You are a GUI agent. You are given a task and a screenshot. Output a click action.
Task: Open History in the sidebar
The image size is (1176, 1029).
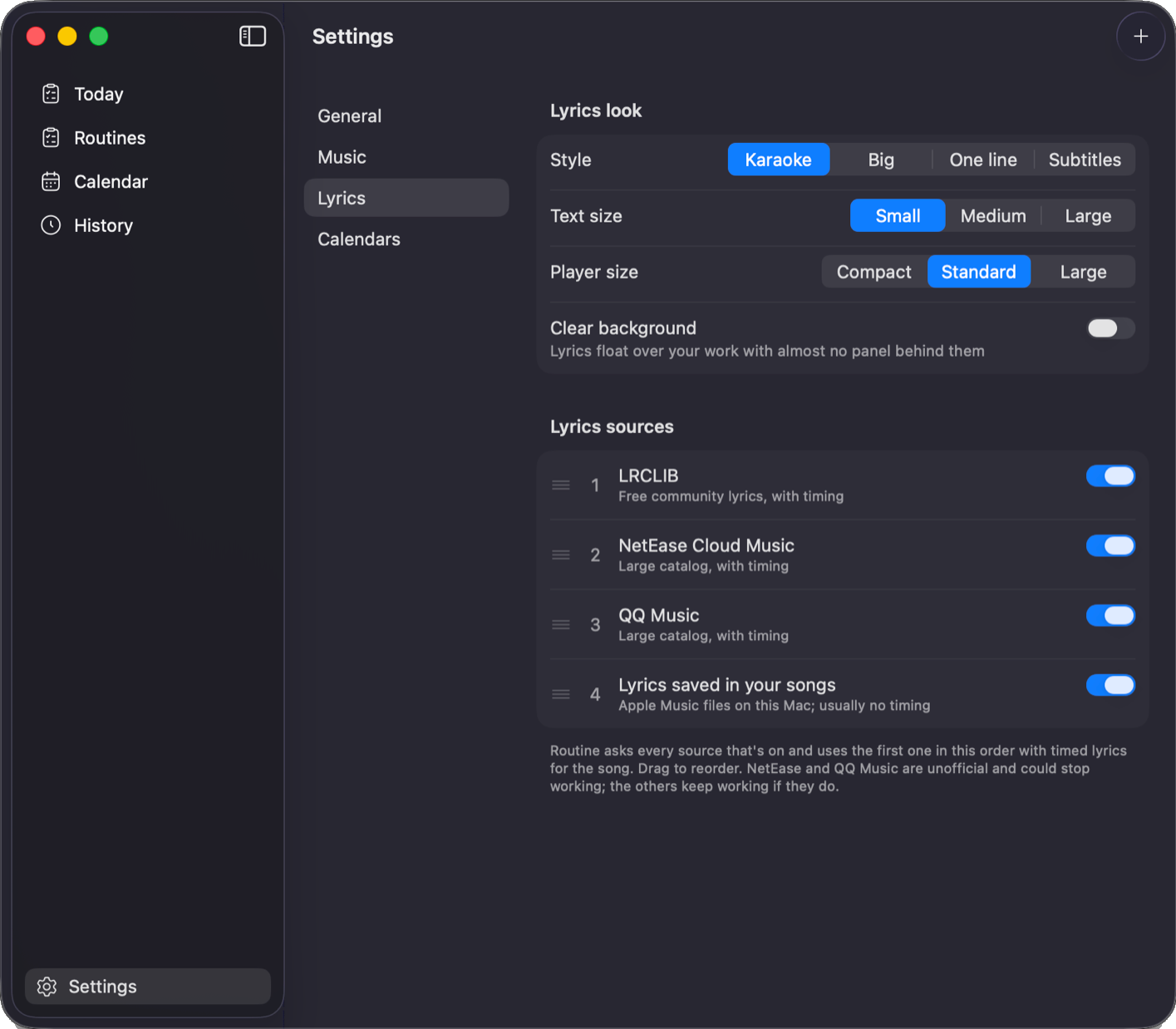[x=148, y=225]
